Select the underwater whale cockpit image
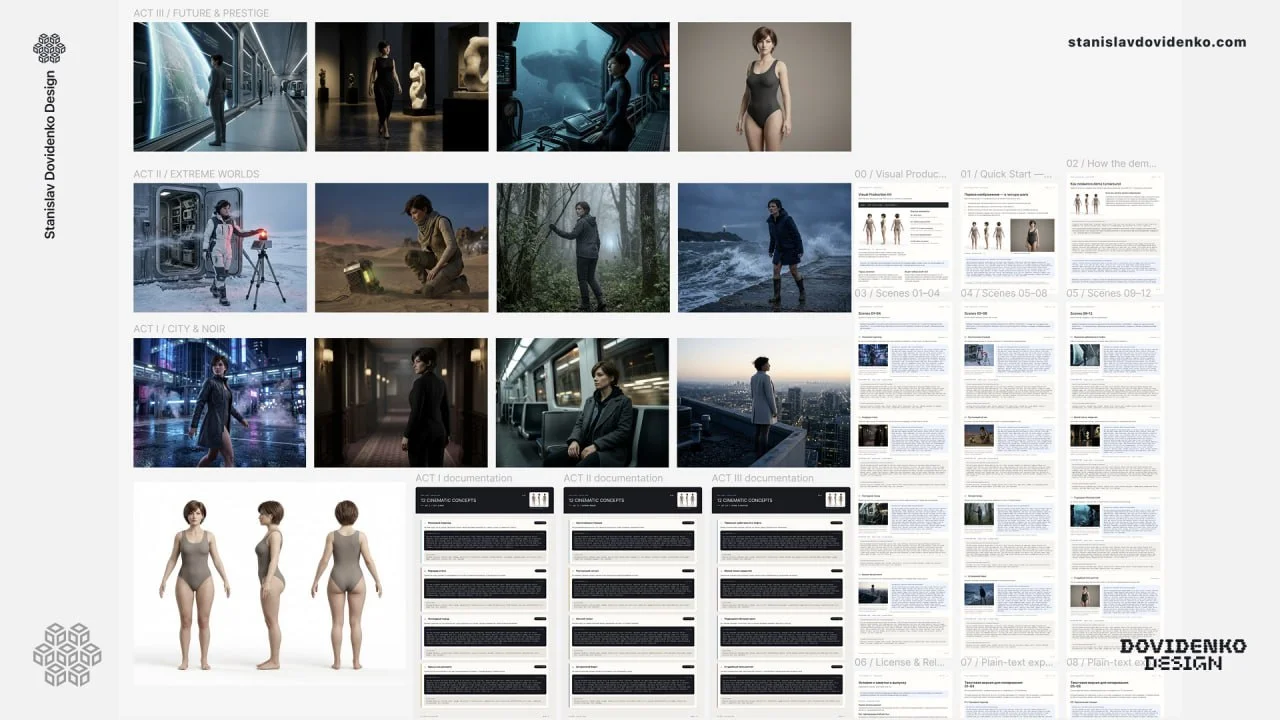 pos(583,87)
